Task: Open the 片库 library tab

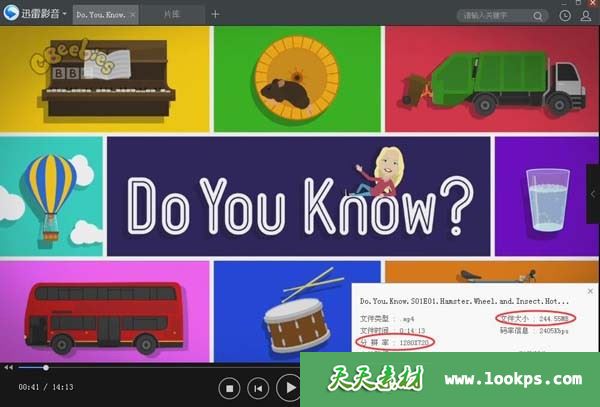Action: [x=172, y=15]
